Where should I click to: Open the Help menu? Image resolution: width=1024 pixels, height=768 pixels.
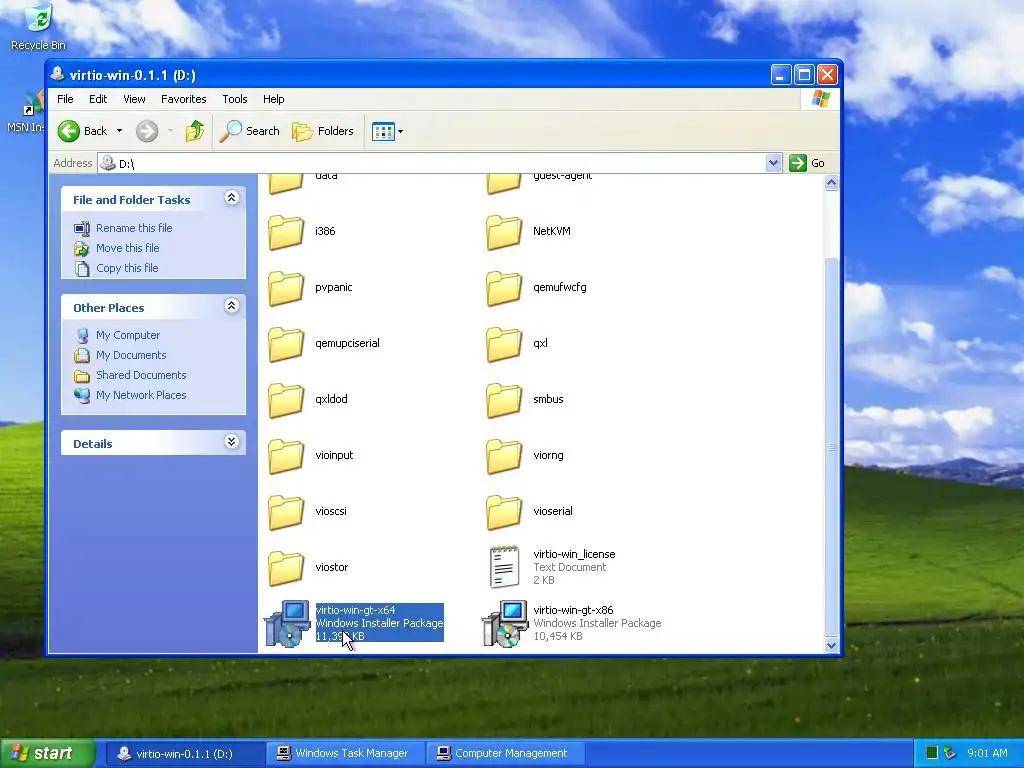[x=274, y=99]
